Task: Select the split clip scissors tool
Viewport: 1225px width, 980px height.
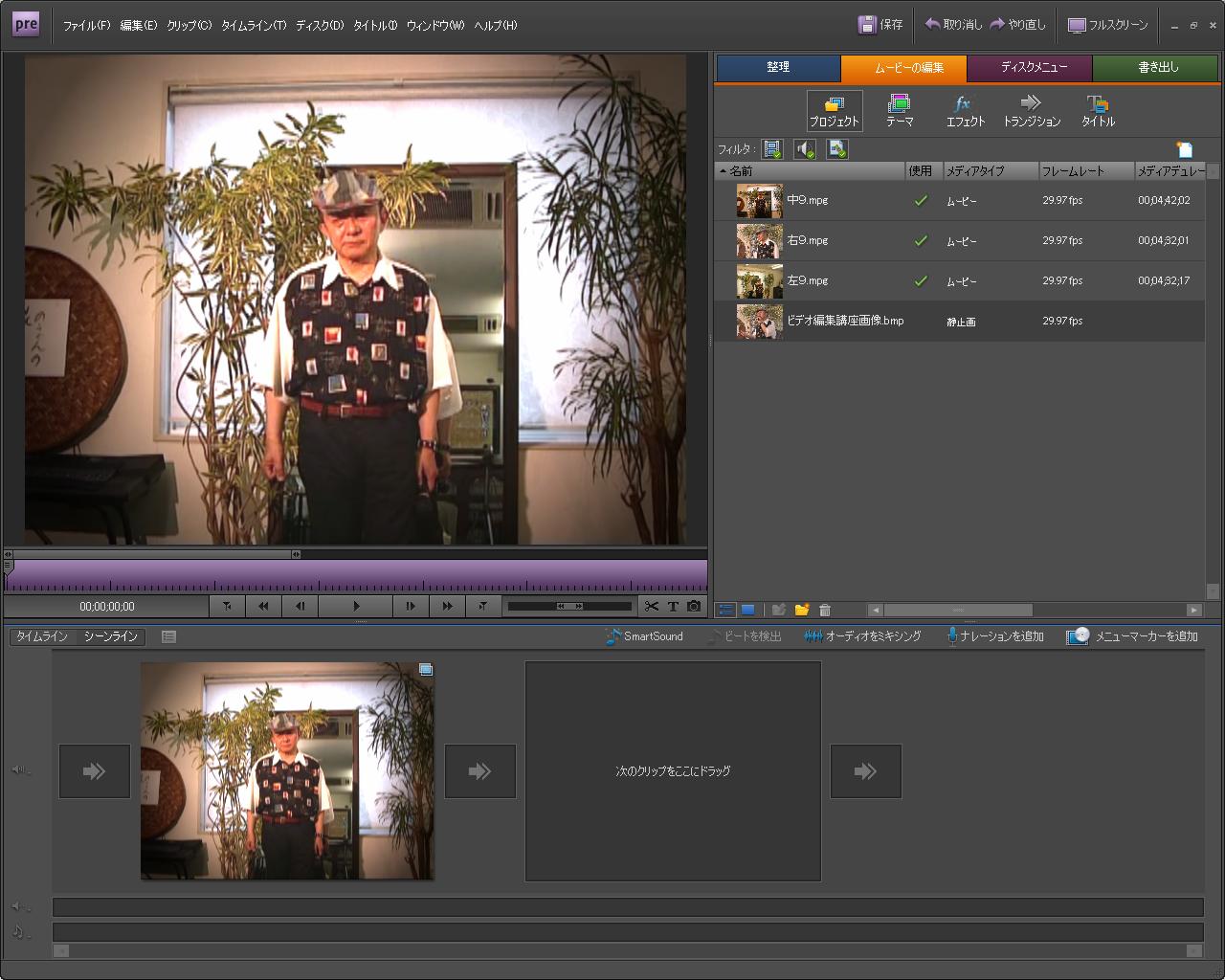Action: coord(652,606)
